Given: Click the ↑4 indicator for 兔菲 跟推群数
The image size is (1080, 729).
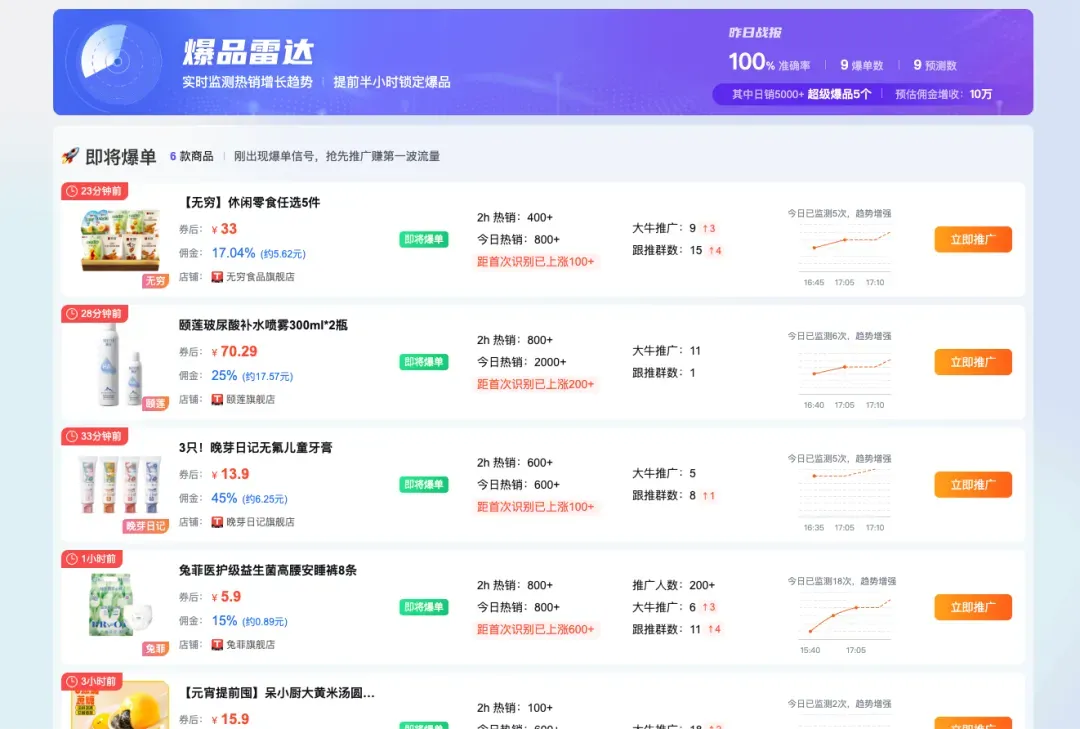Looking at the screenshot, I should point(714,629).
